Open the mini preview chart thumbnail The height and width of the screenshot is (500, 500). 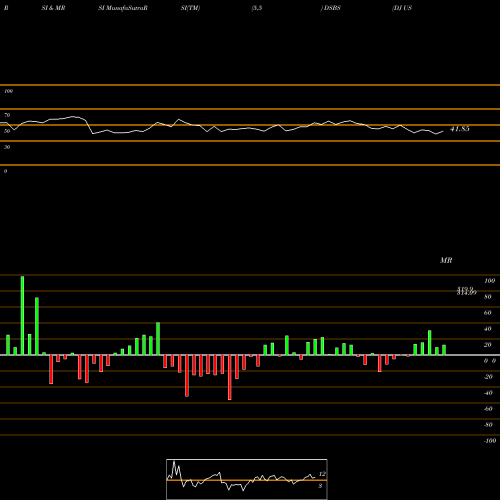247,479
